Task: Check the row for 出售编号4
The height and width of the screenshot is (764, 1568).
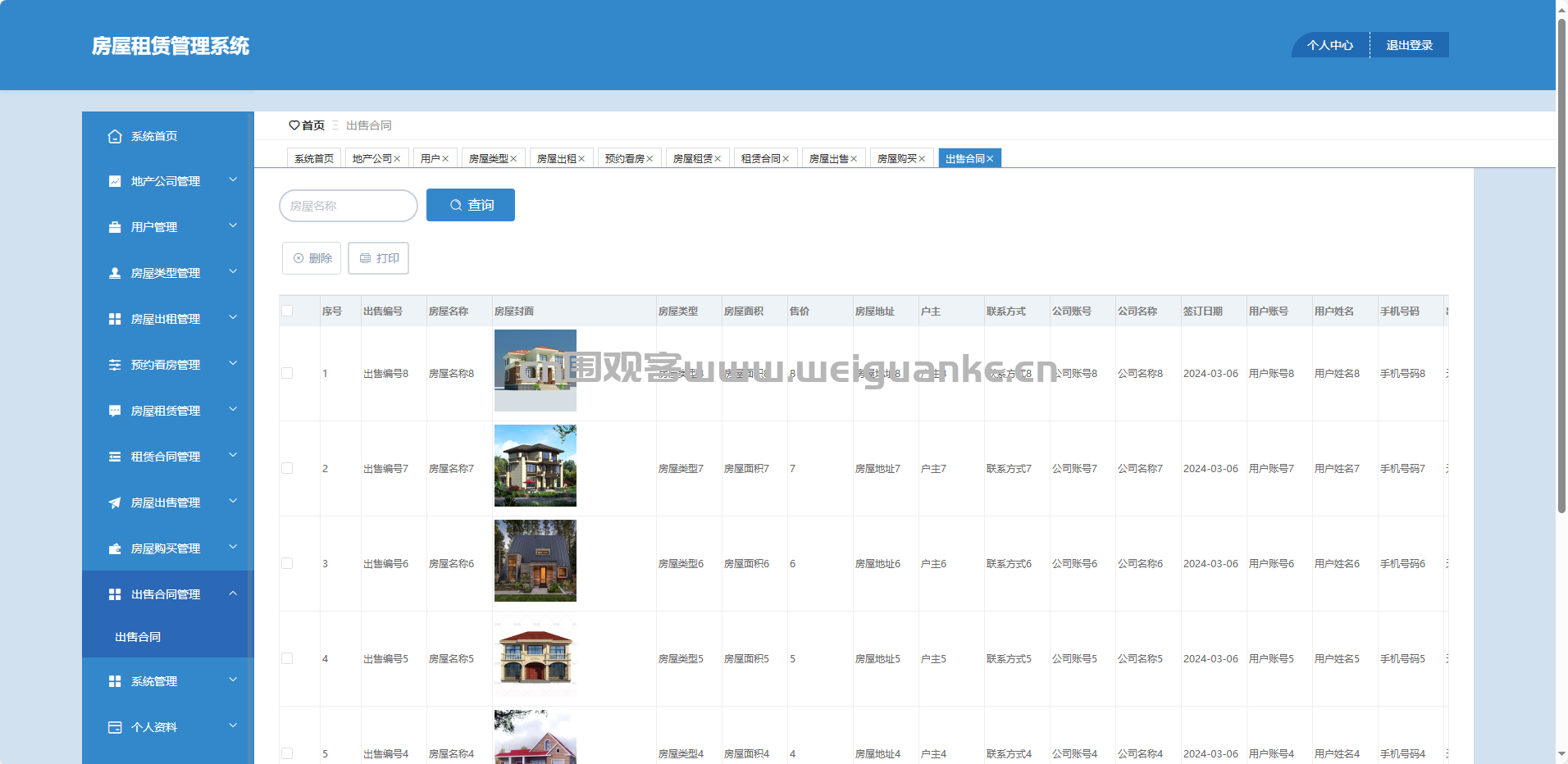Action: [x=287, y=753]
